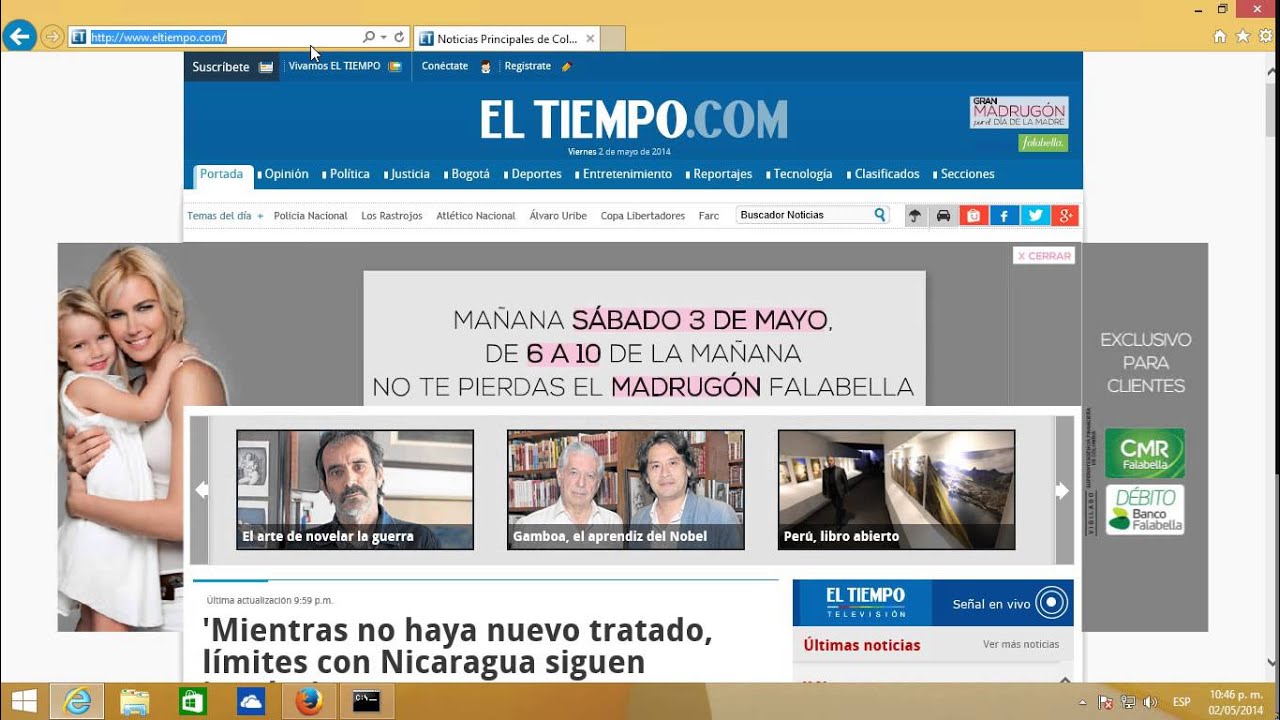This screenshot has width=1280, height=720.
Task: Click the CMR Falabella green logo
Action: [x=1145, y=454]
